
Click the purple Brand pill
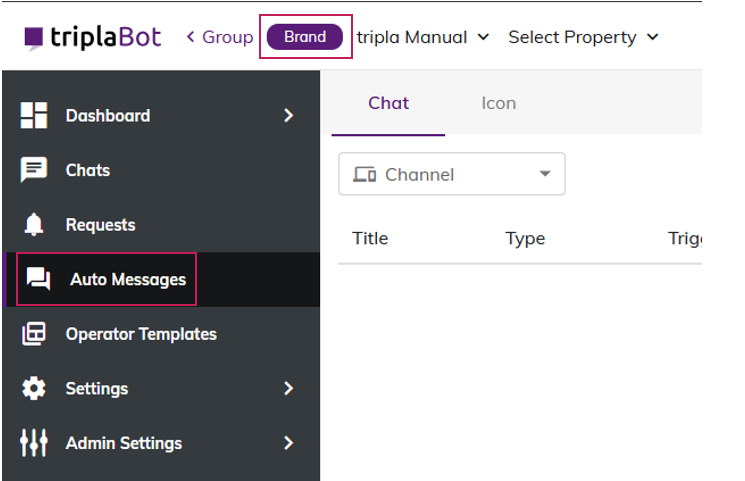[305, 37]
